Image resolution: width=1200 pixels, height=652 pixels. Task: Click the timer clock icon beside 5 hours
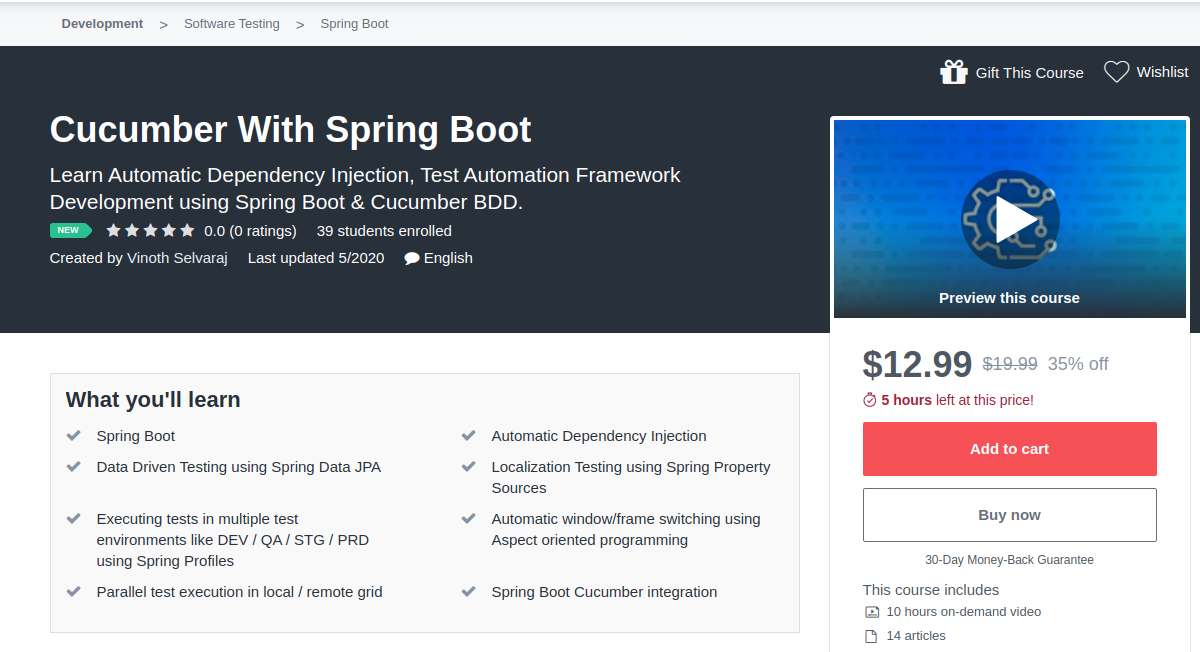869,400
